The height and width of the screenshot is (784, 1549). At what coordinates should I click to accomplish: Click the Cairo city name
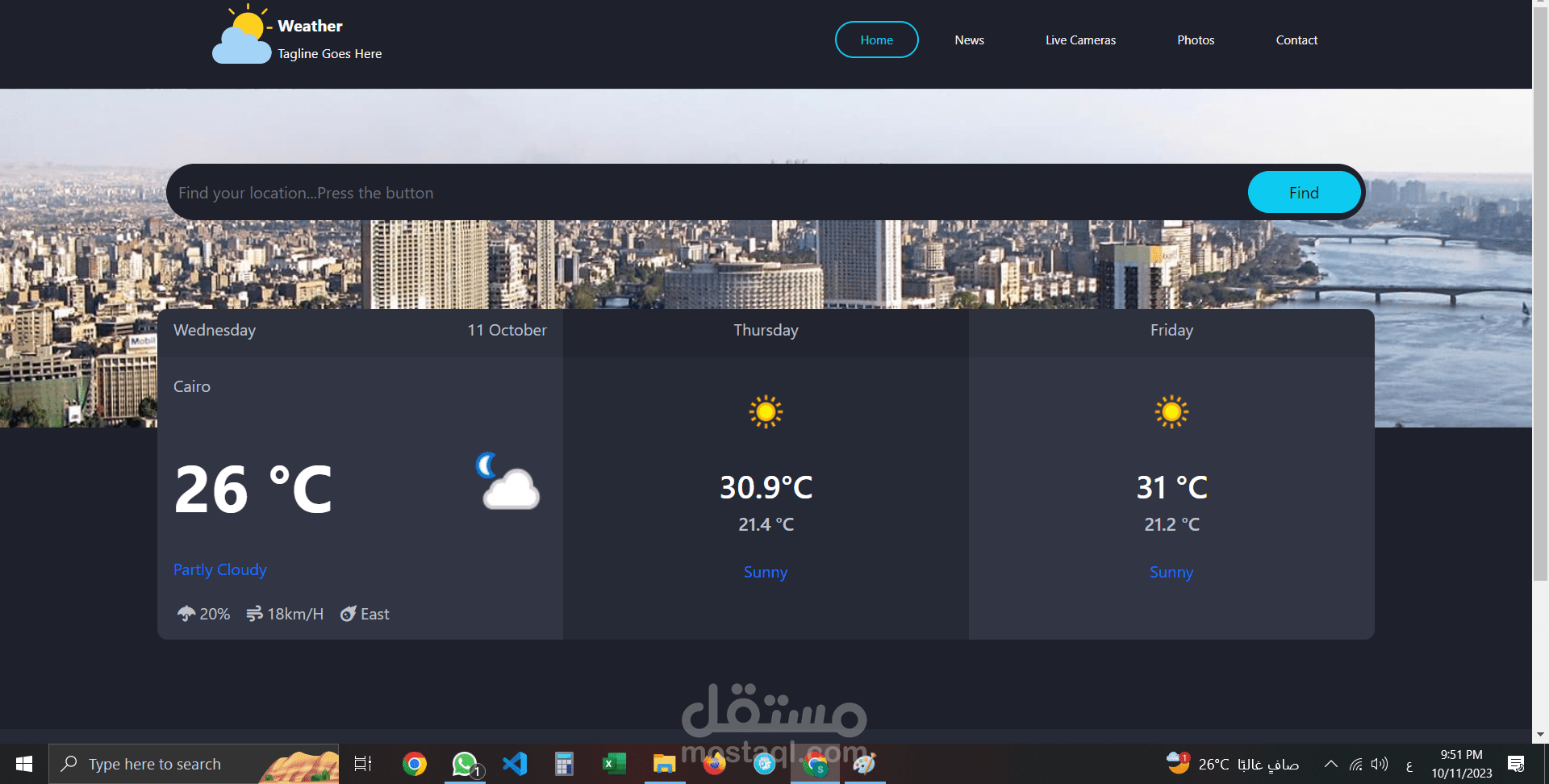[192, 386]
